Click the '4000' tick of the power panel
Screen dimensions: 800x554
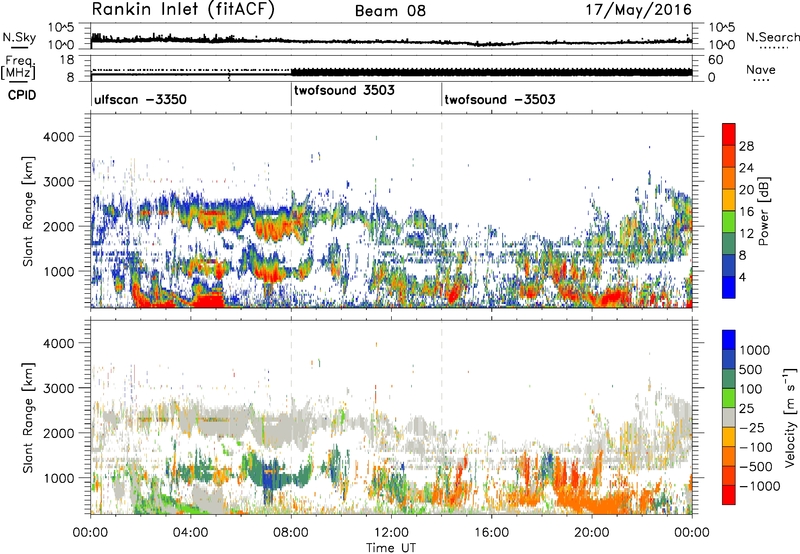click(x=58, y=137)
